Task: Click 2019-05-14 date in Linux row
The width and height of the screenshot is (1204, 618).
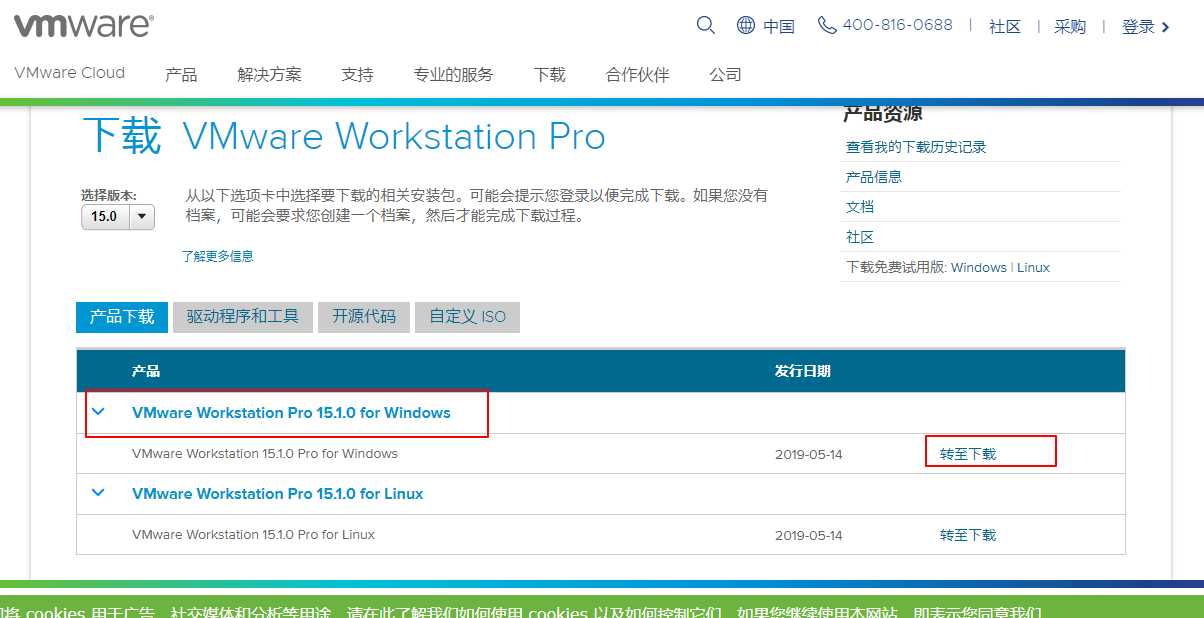Action: coord(809,535)
